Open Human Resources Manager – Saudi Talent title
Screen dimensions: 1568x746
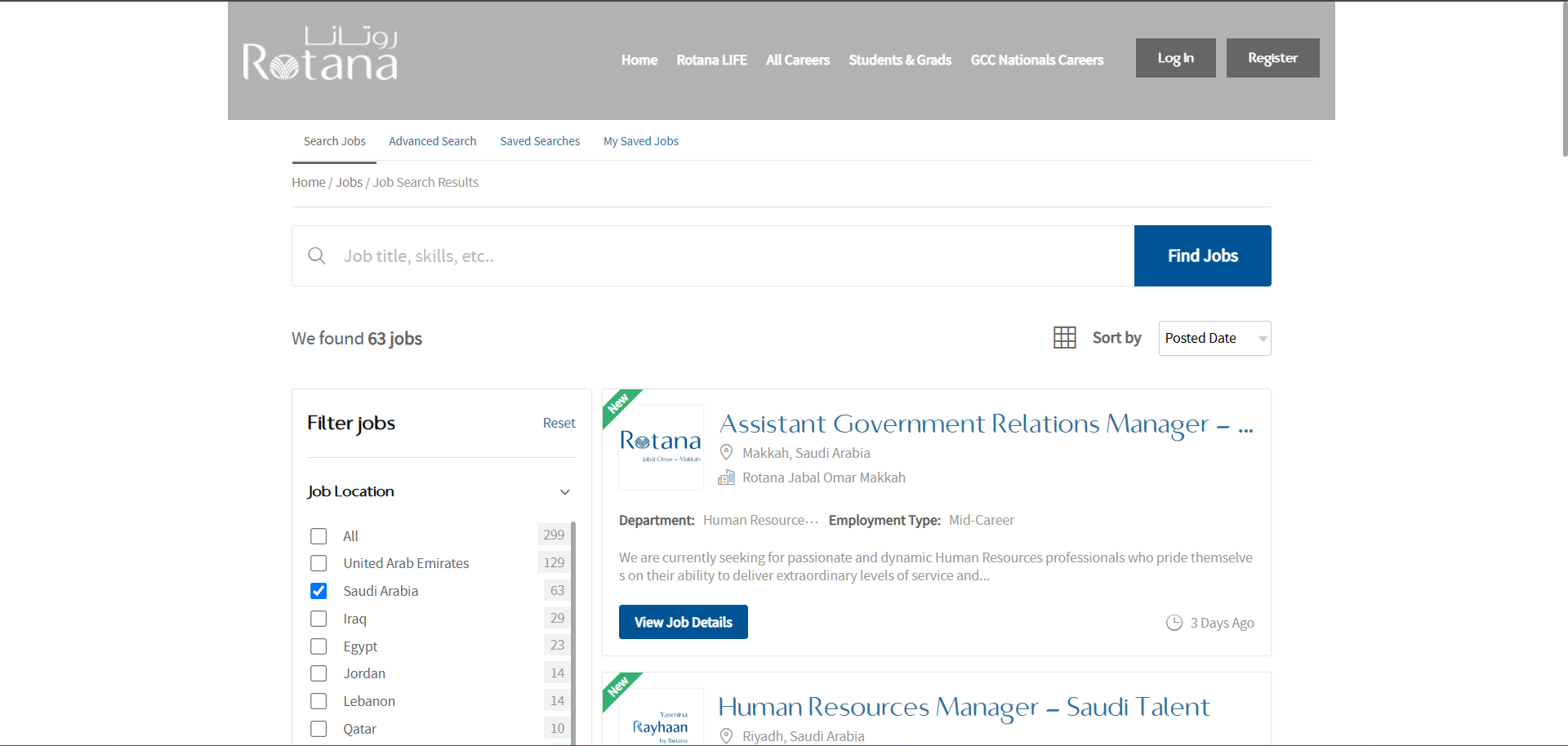[964, 707]
